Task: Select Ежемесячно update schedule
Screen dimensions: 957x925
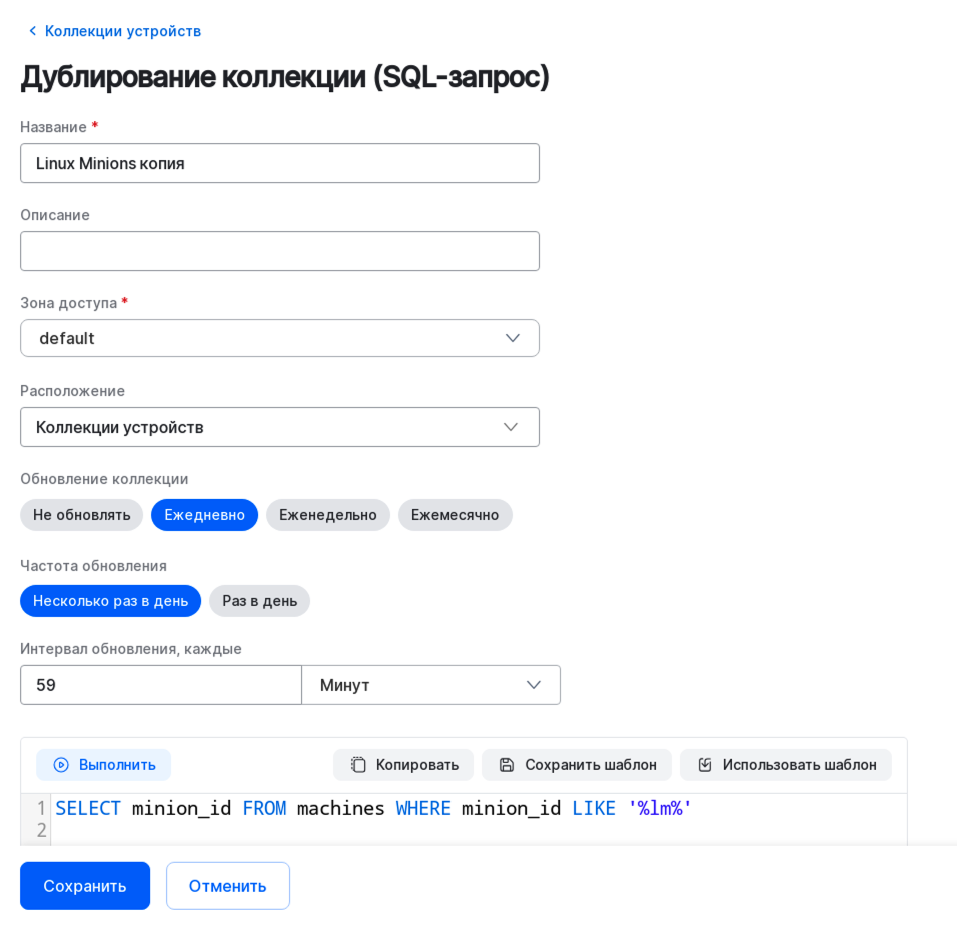Action: coord(455,515)
